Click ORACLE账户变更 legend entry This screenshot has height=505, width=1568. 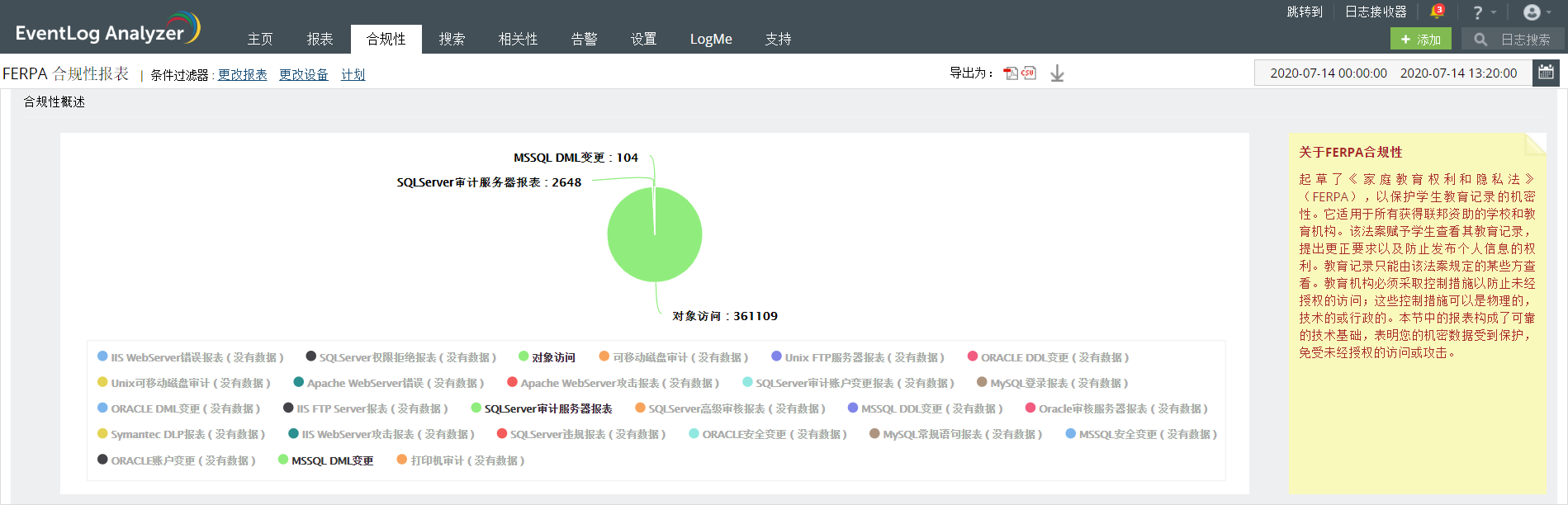[x=177, y=460]
